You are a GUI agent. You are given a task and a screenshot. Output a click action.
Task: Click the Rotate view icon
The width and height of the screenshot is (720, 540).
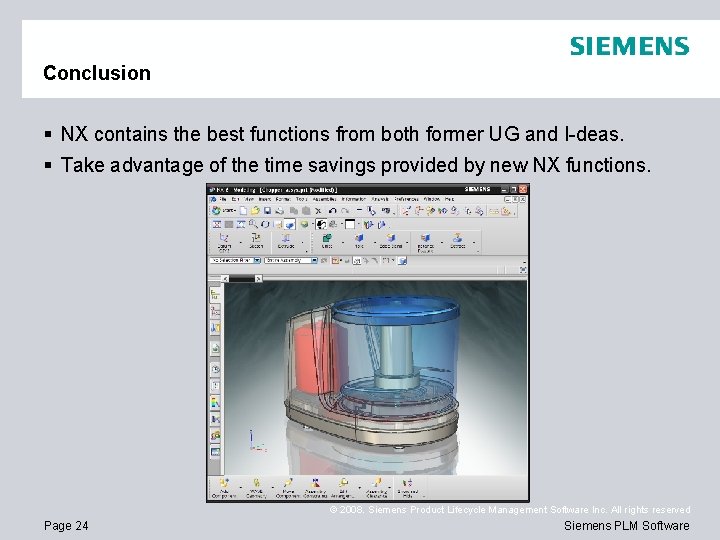[265, 224]
